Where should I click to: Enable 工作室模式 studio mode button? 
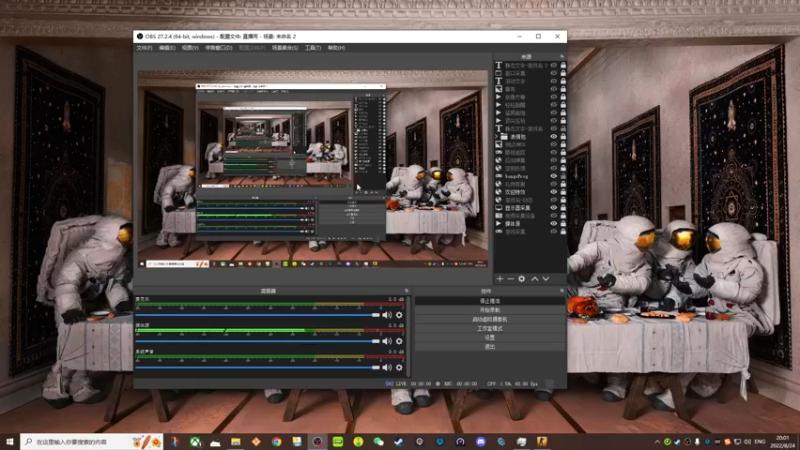coord(490,329)
